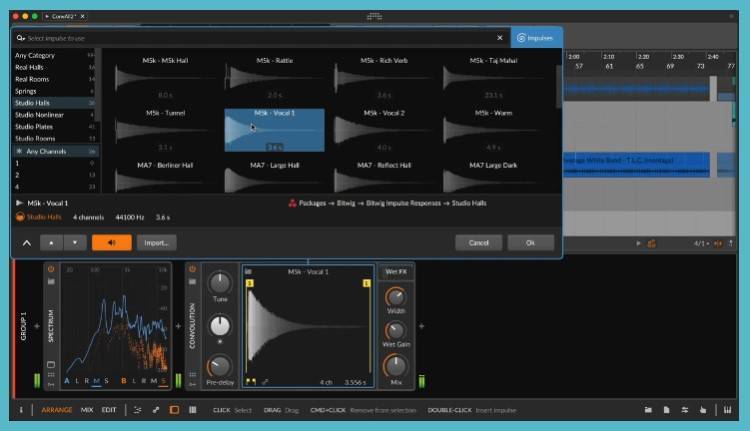
Task: Select next impulse with down arrow button
Action: 75,243
